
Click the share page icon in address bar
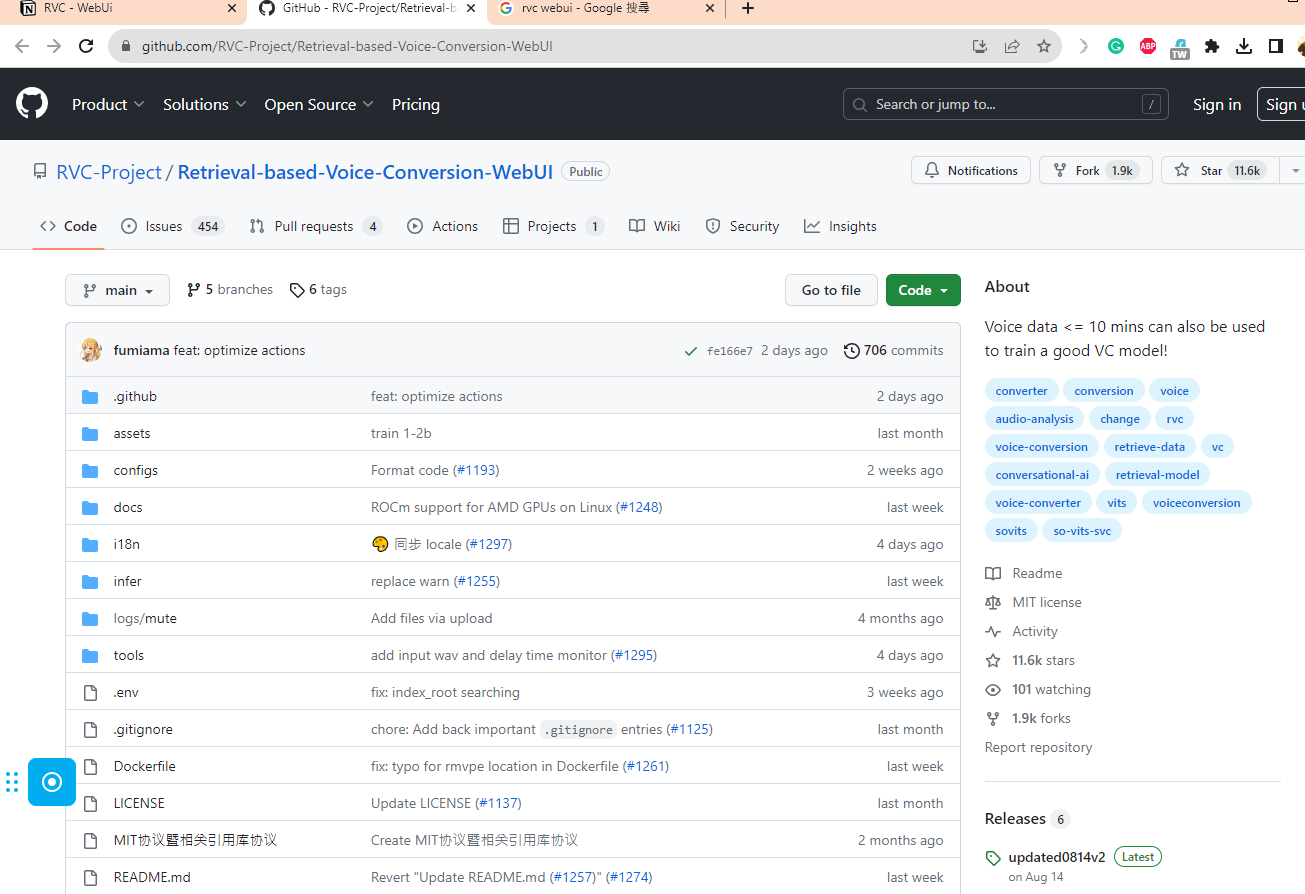click(x=1012, y=46)
